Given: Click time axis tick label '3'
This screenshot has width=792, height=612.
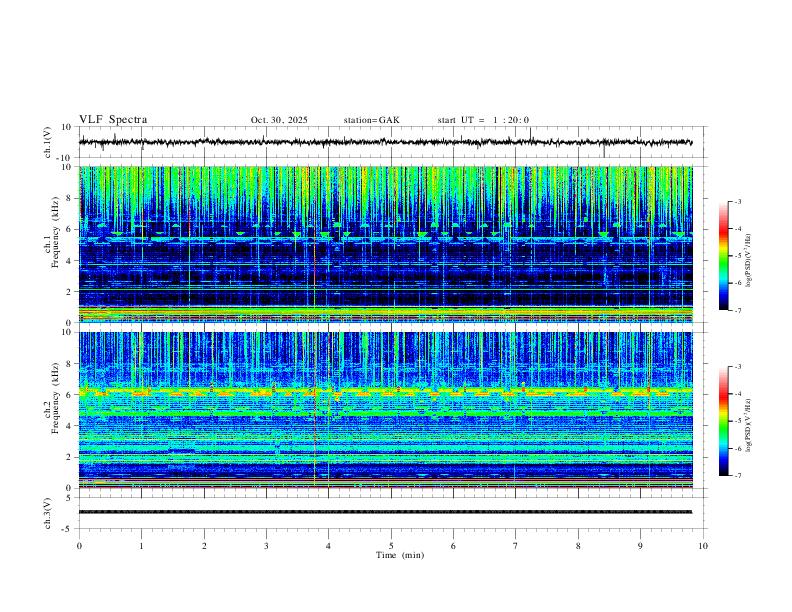Looking at the screenshot, I should pyautogui.click(x=266, y=546).
